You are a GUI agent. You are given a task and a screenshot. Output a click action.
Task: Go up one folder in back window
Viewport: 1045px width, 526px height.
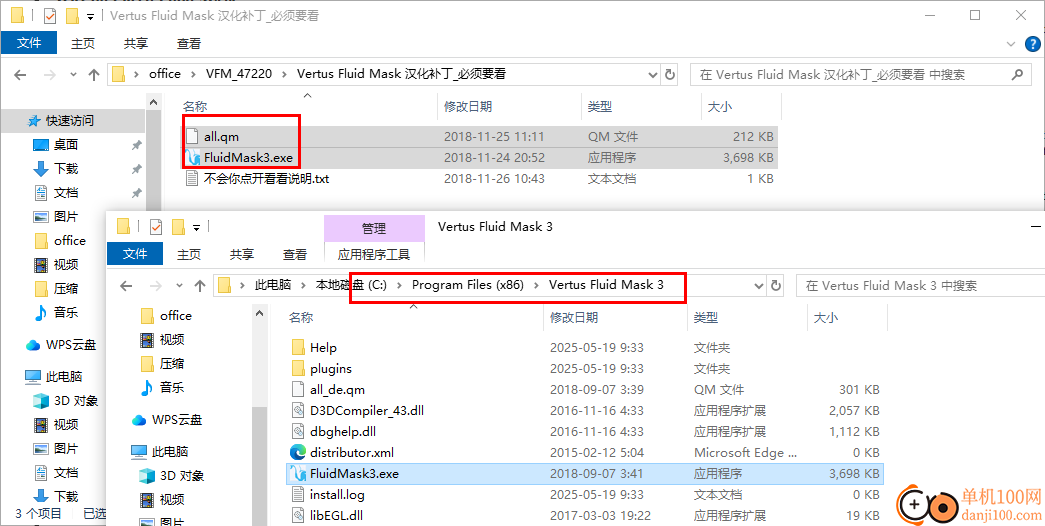tap(94, 75)
